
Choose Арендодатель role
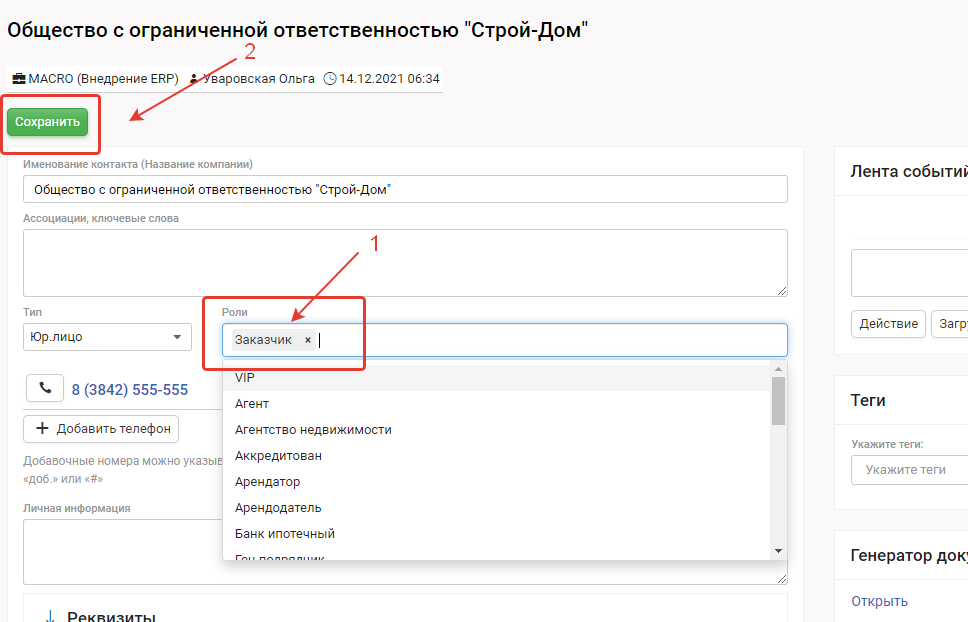(x=278, y=508)
